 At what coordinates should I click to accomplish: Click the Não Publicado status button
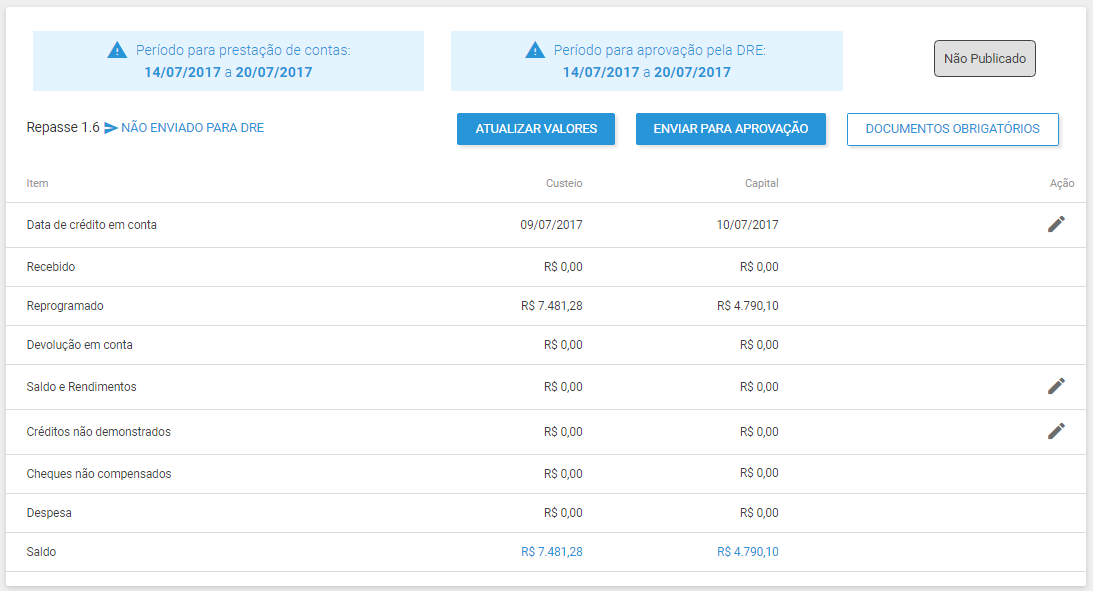tap(984, 59)
